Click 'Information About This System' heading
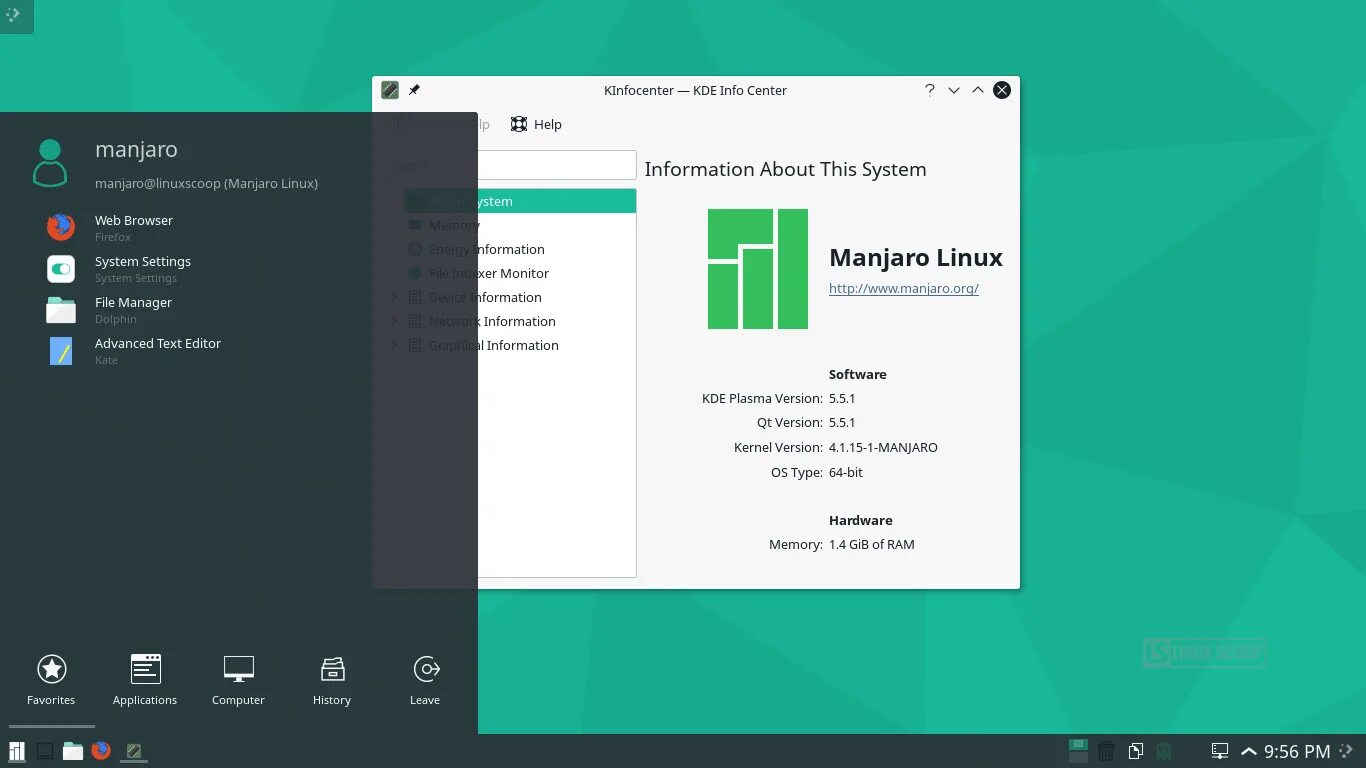The height and width of the screenshot is (768, 1366). pos(785,169)
